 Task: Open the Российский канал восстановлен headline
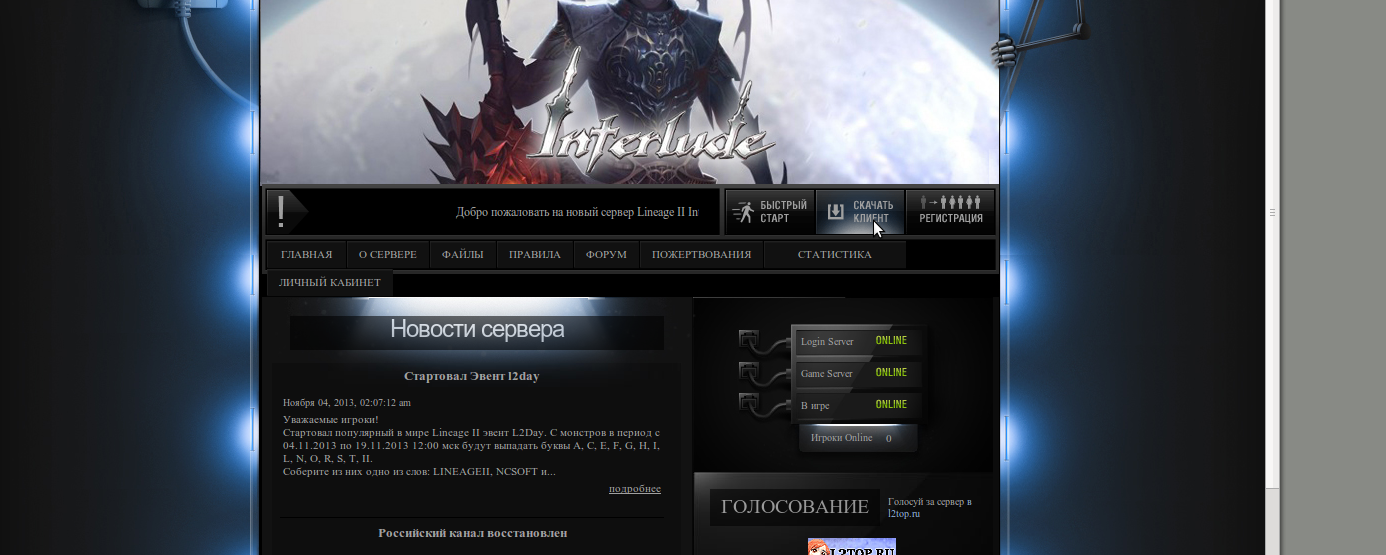point(473,533)
